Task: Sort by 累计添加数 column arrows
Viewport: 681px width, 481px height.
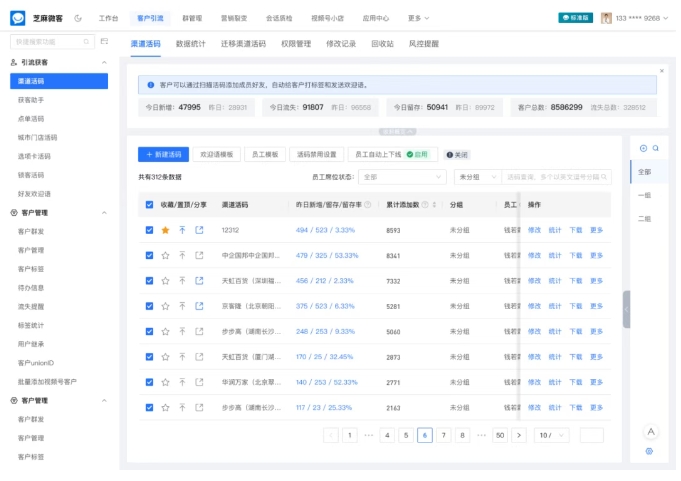Action: (434, 205)
